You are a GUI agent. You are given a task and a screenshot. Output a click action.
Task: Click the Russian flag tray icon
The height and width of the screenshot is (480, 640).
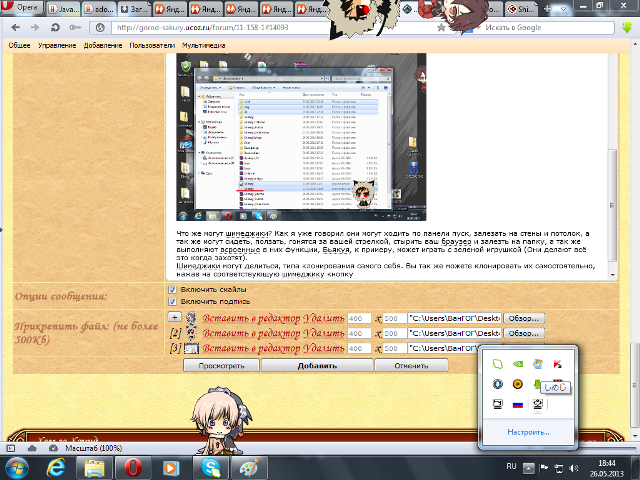click(x=517, y=404)
